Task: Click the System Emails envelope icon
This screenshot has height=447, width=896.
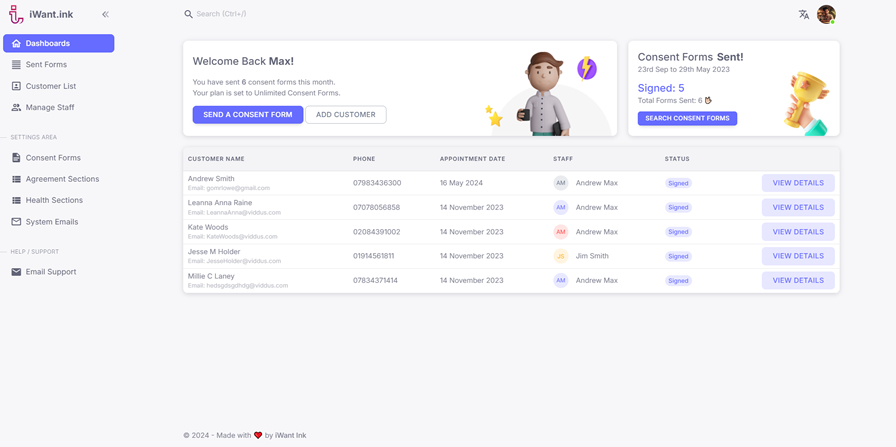Action: 16,222
